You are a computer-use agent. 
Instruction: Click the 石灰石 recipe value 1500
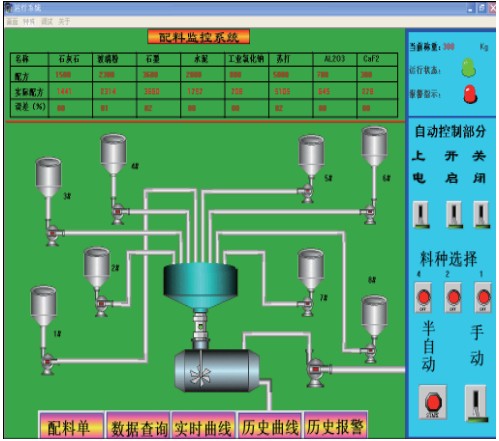pos(63,75)
